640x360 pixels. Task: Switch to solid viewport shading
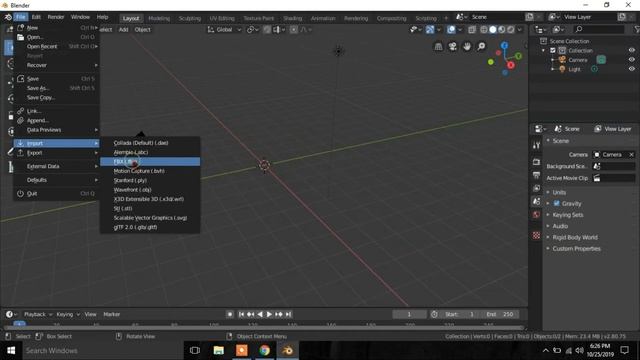tap(493, 30)
